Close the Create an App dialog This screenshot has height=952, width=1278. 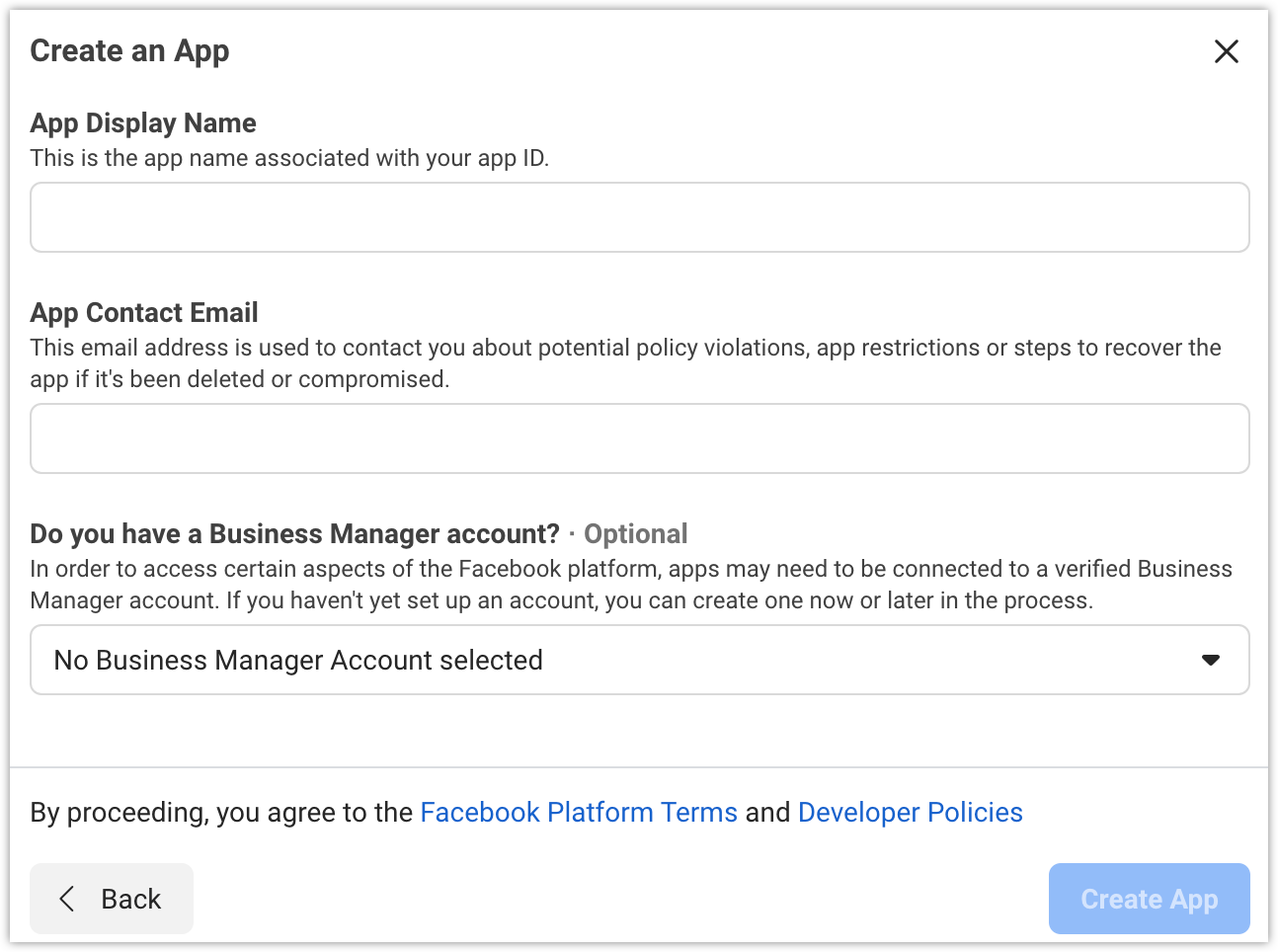pos(1226,51)
